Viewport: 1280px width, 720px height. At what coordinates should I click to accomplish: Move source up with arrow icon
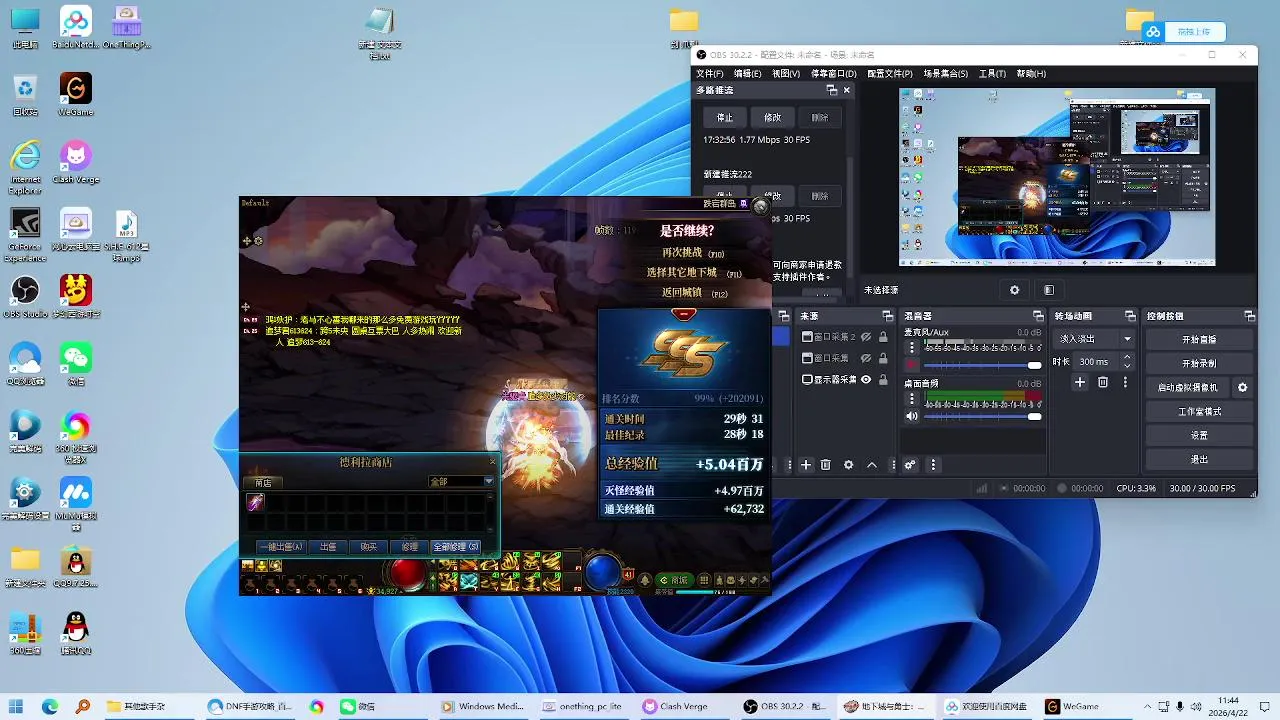tap(872, 465)
